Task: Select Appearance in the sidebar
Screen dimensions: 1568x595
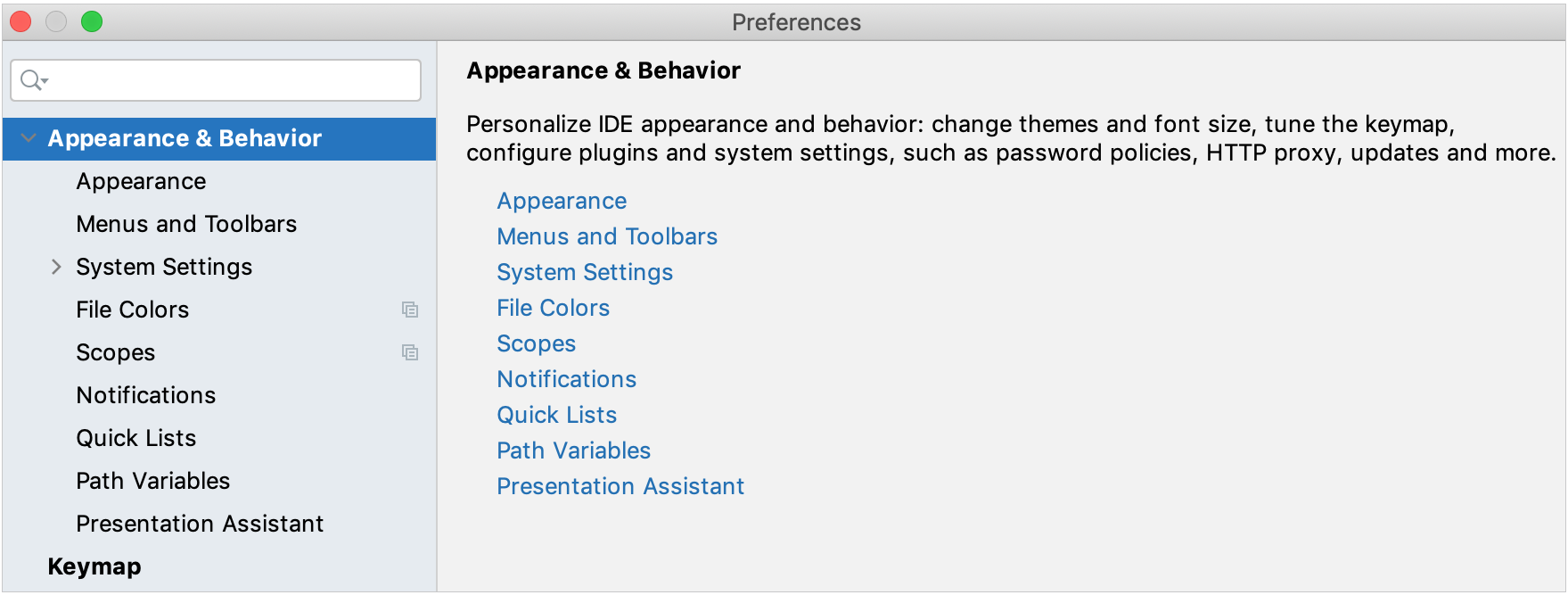Action: [141, 181]
